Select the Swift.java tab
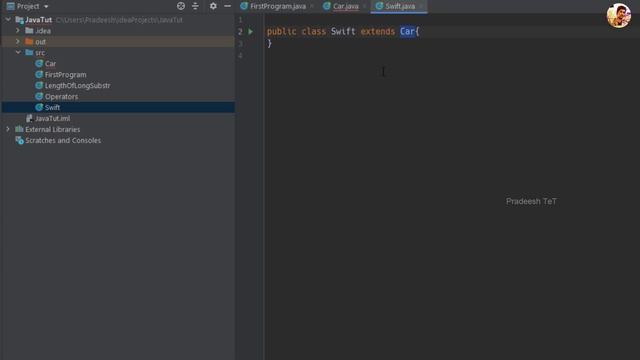Screen dimensions: 640x360 [x=400, y=6]
